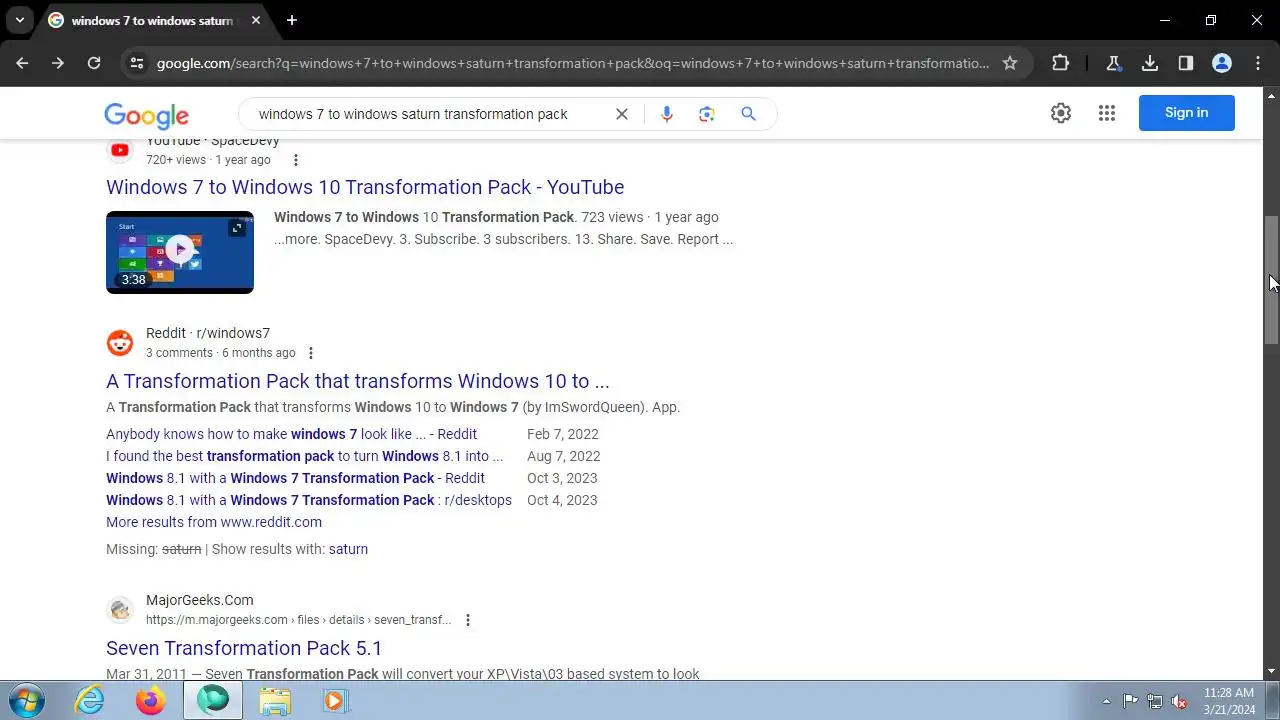
Task: Open the network tray icon
Action: point(1155,701)
